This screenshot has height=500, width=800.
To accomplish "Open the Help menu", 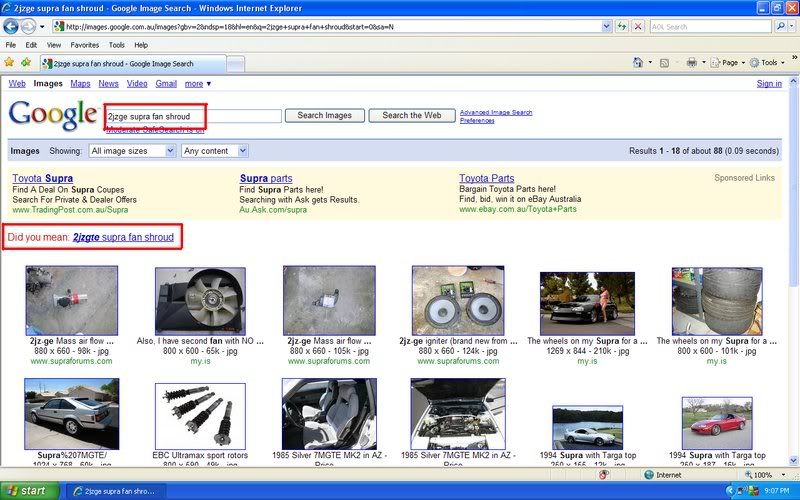I will [141, 45].
